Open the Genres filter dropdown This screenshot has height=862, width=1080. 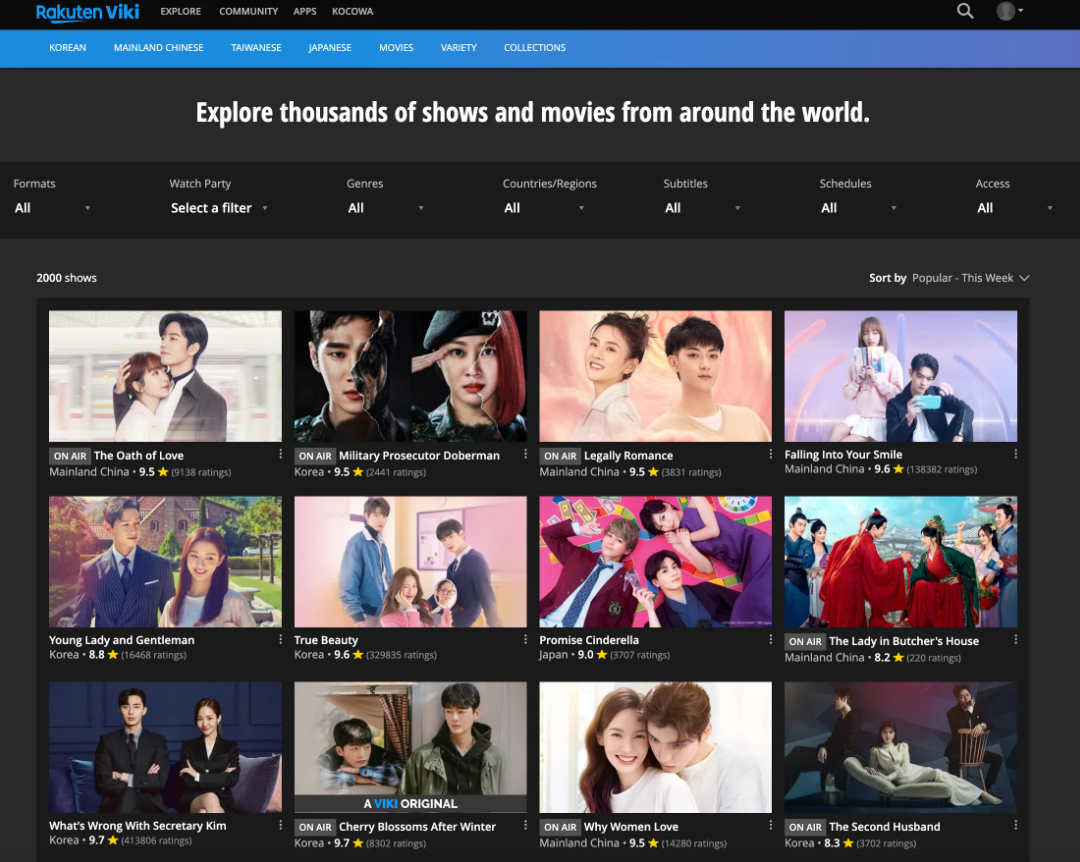386,208
